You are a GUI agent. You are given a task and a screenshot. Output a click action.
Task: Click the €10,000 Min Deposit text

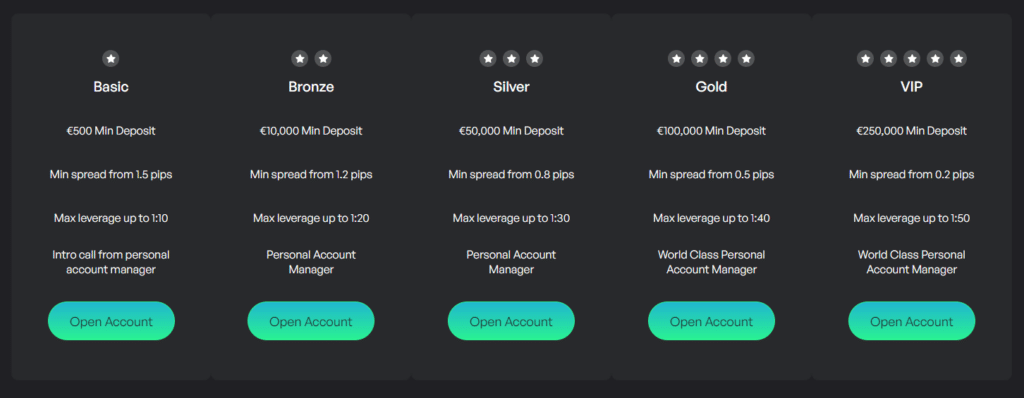tap(311, 131)
